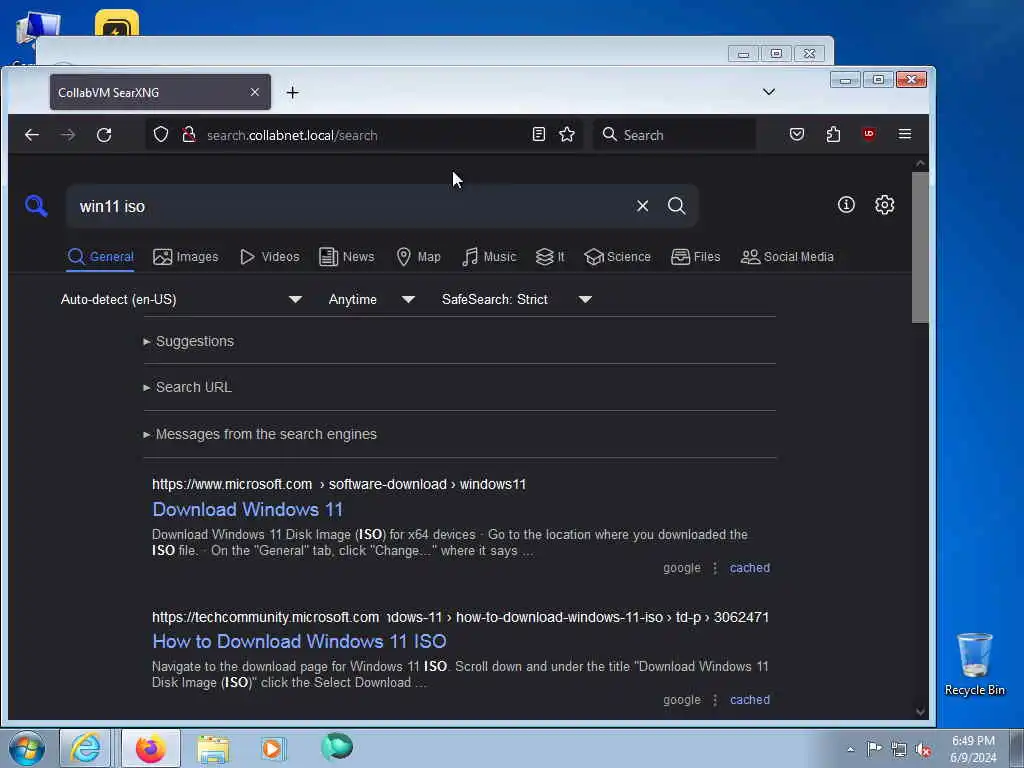This screenshot has height=768, width=1024.
Task: Open Windows Explorer from the taskbar
Action: tap(213, 748)
